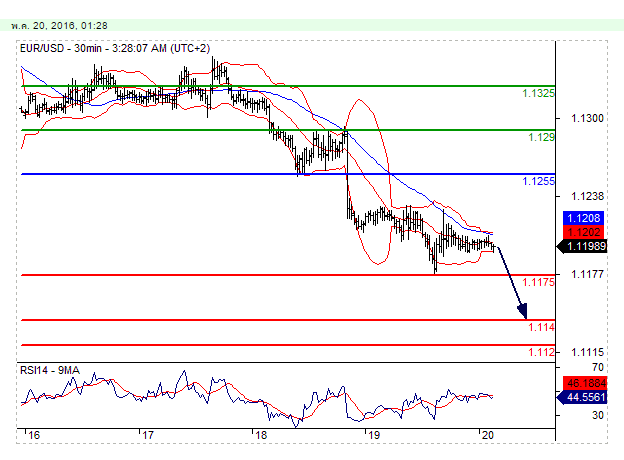Click the 1.1300 price axis value
The image size is (624, 460).
(587, 118)
